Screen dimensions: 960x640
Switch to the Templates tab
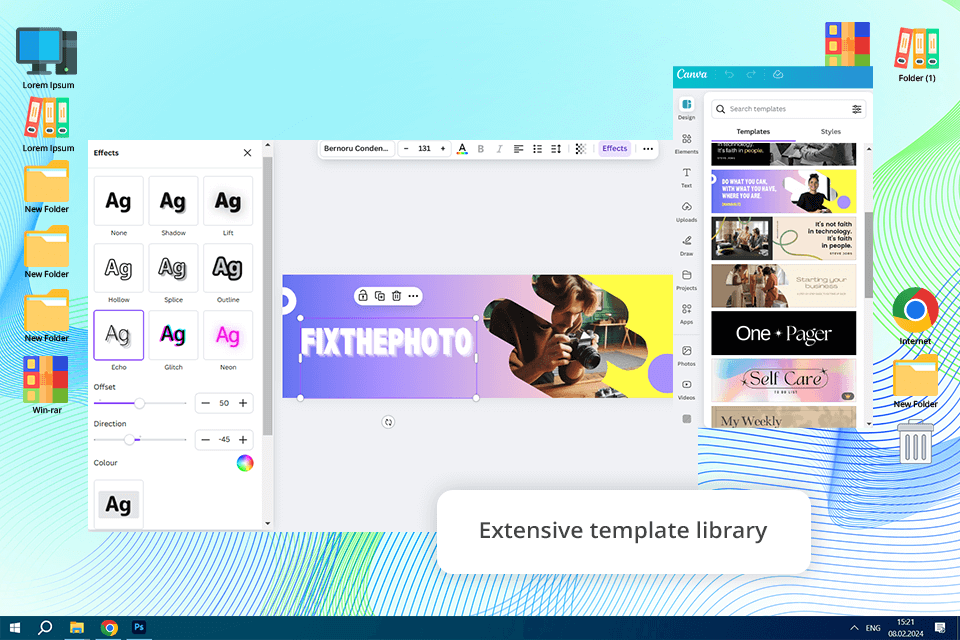pyautogui.click(x=753, y=132)
